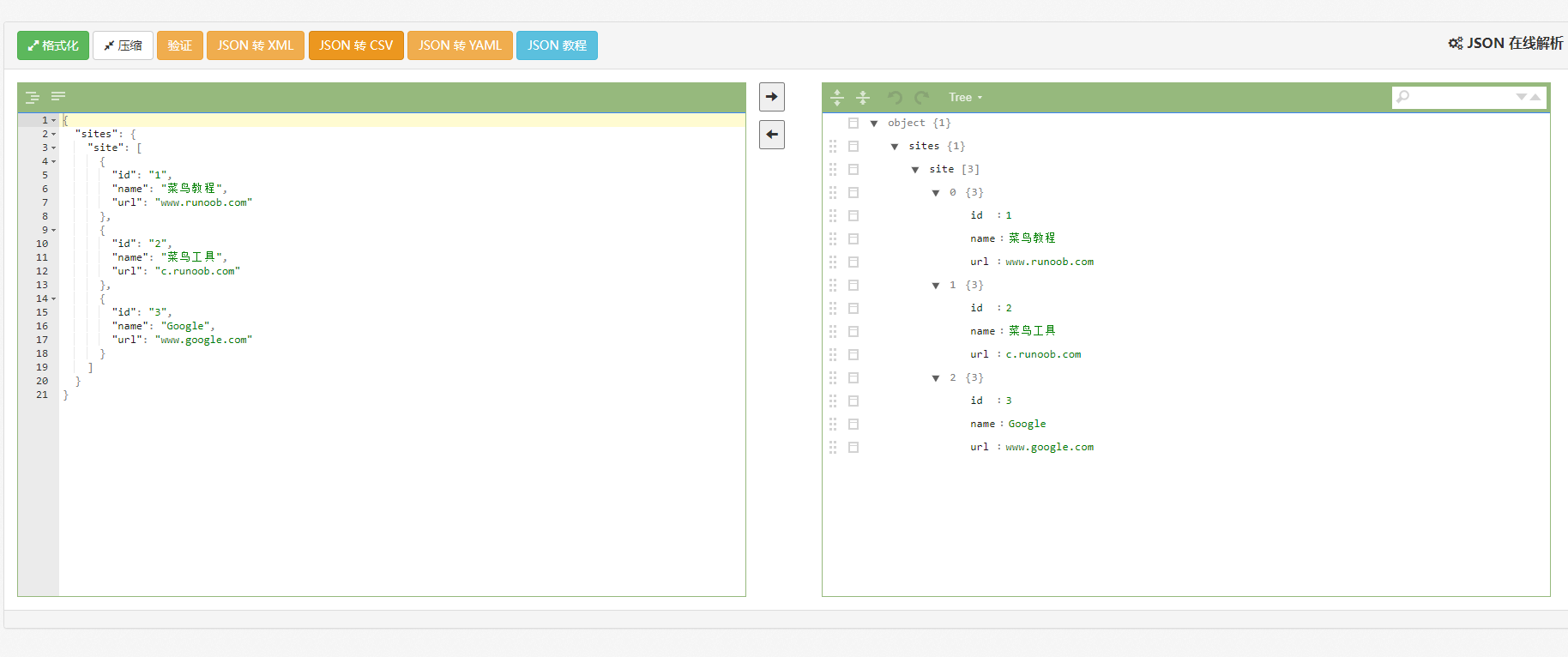Screen dimensions: 1568x657
Task: Open actions menu box for object row
Action: coord(853,124)
